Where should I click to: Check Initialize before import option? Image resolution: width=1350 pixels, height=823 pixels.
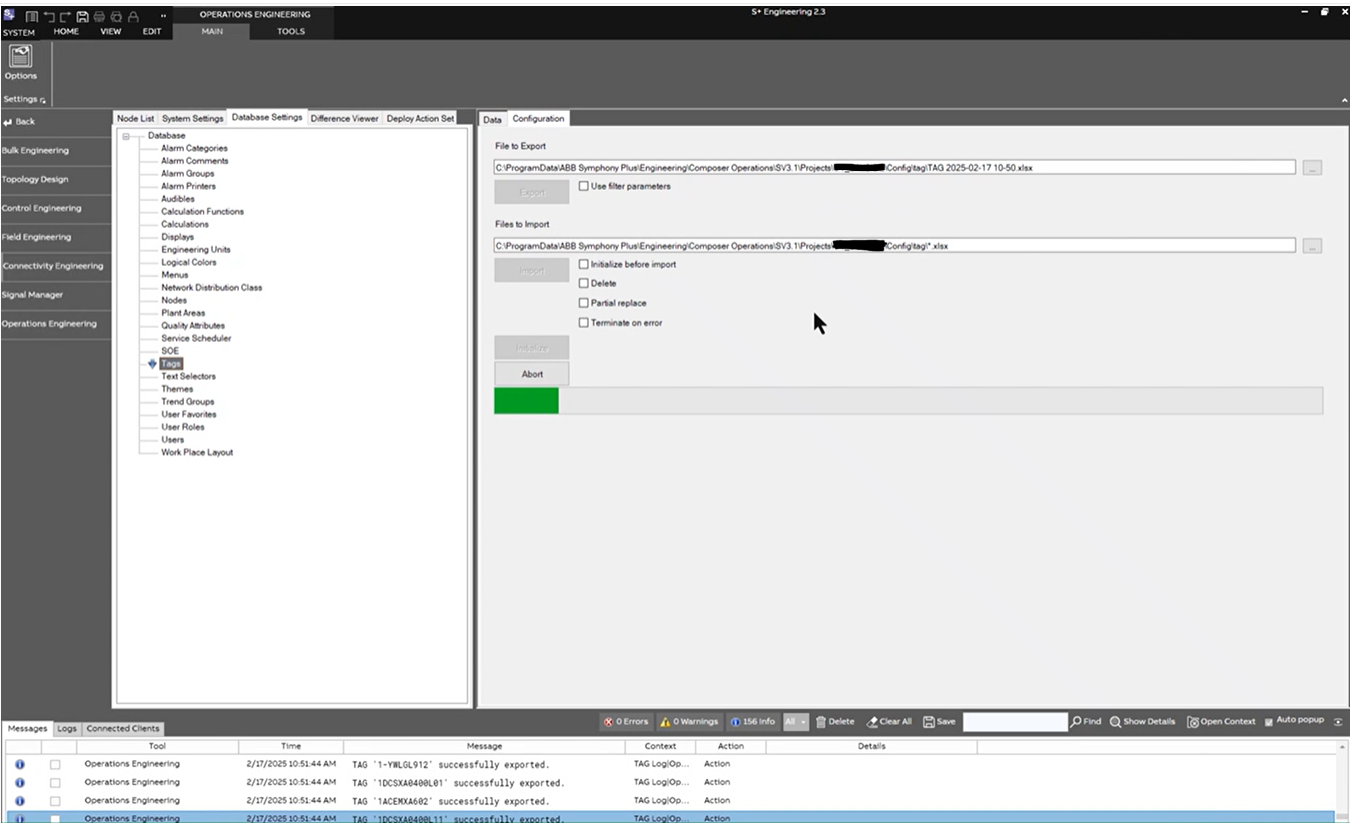pos(583,264)
